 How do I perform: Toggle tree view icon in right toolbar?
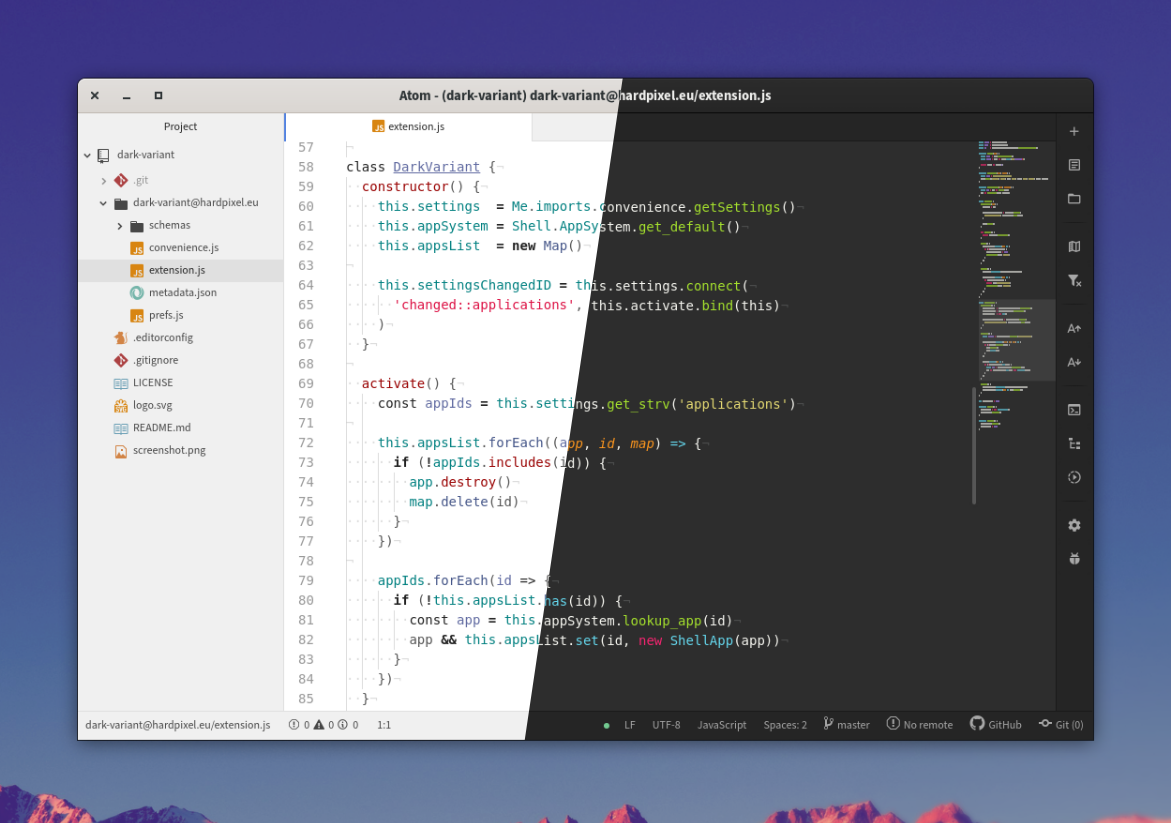(x=1074, y=444)
